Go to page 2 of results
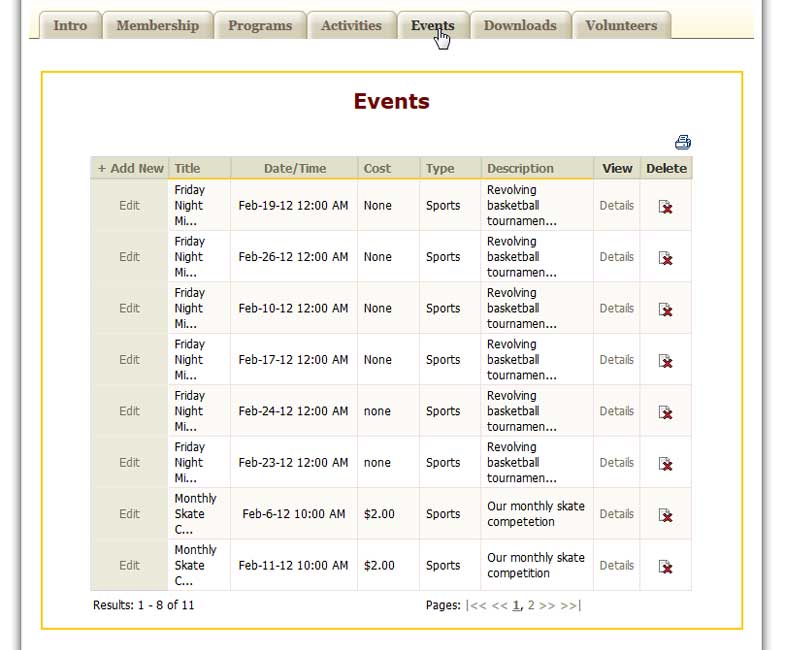This screenshot has height=650, width=785. [x=531, y=605]
